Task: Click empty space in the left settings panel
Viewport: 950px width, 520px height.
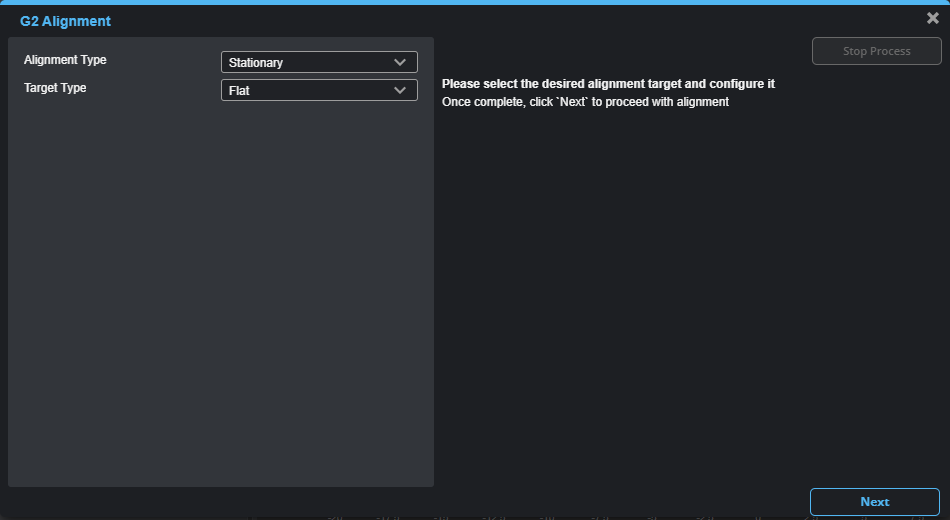Action: click(x=220, y=300)
